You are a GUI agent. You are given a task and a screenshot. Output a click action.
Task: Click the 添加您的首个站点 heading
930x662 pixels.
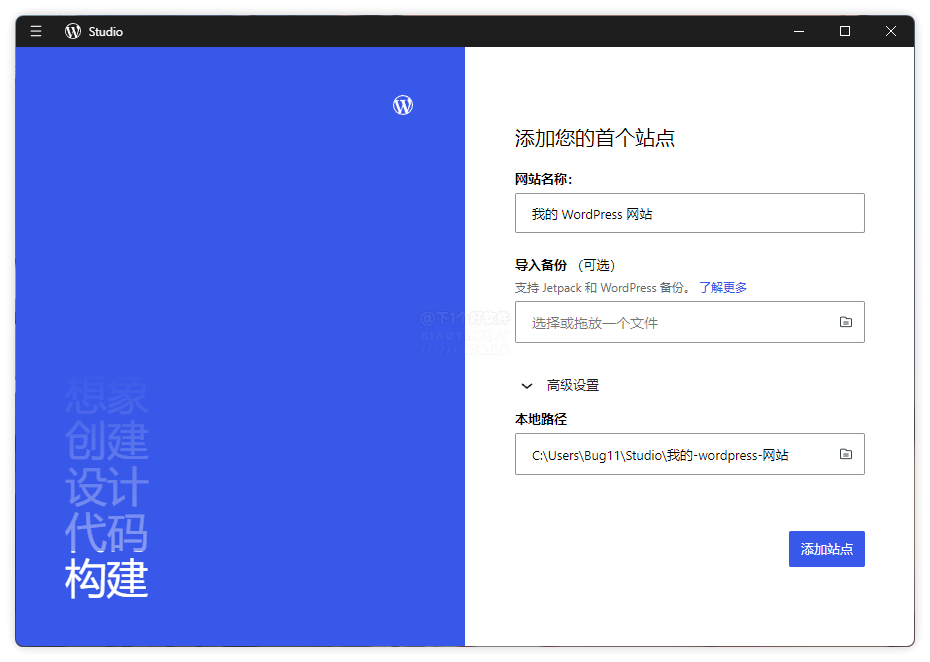tap(595, 138)
